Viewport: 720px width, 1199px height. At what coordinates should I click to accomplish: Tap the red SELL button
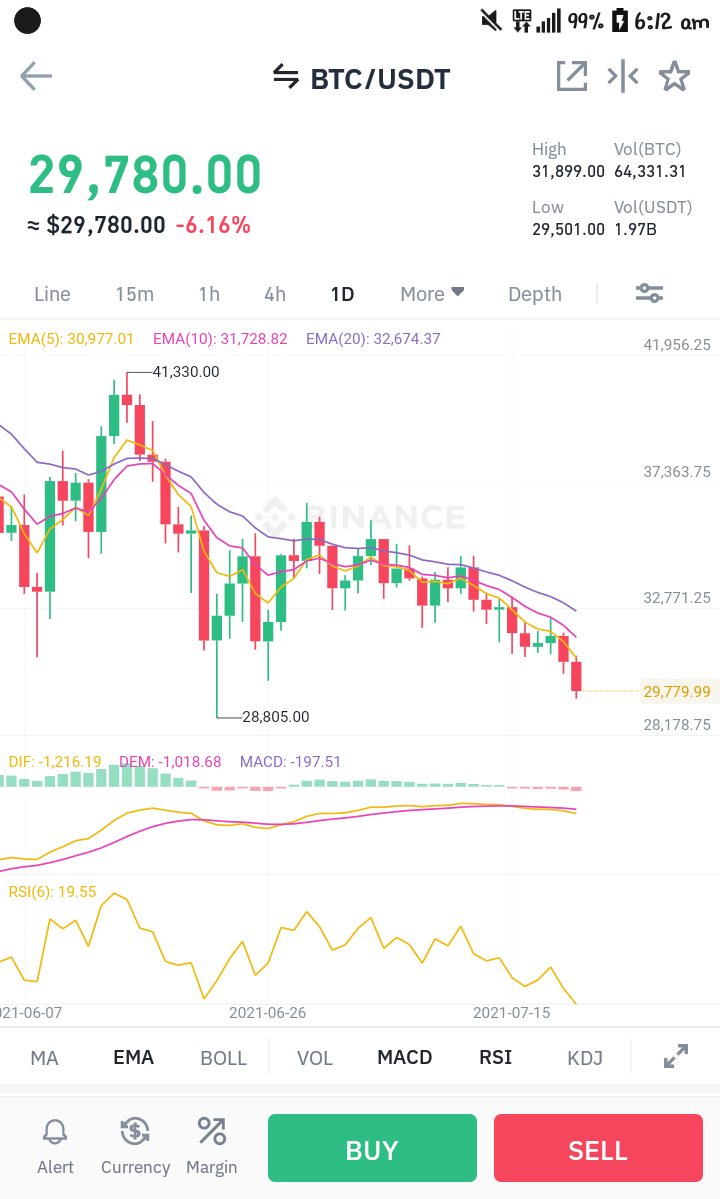[598, 1148]
